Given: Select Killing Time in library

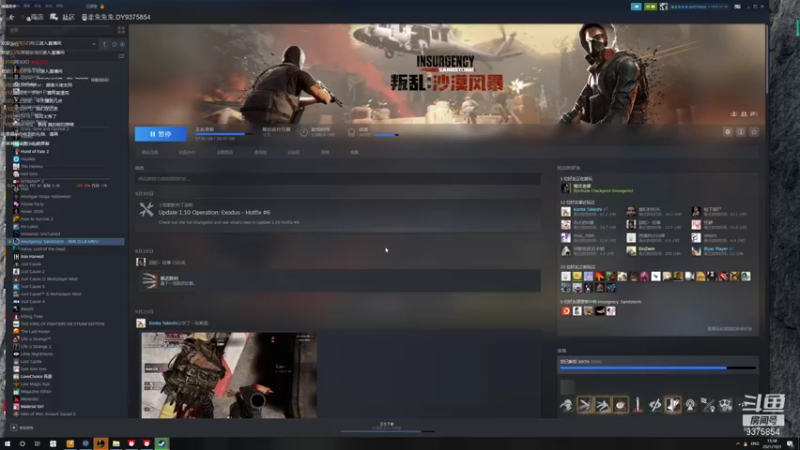Looking at the screenshot, I should pyautogui.click(x=32, y=316).
